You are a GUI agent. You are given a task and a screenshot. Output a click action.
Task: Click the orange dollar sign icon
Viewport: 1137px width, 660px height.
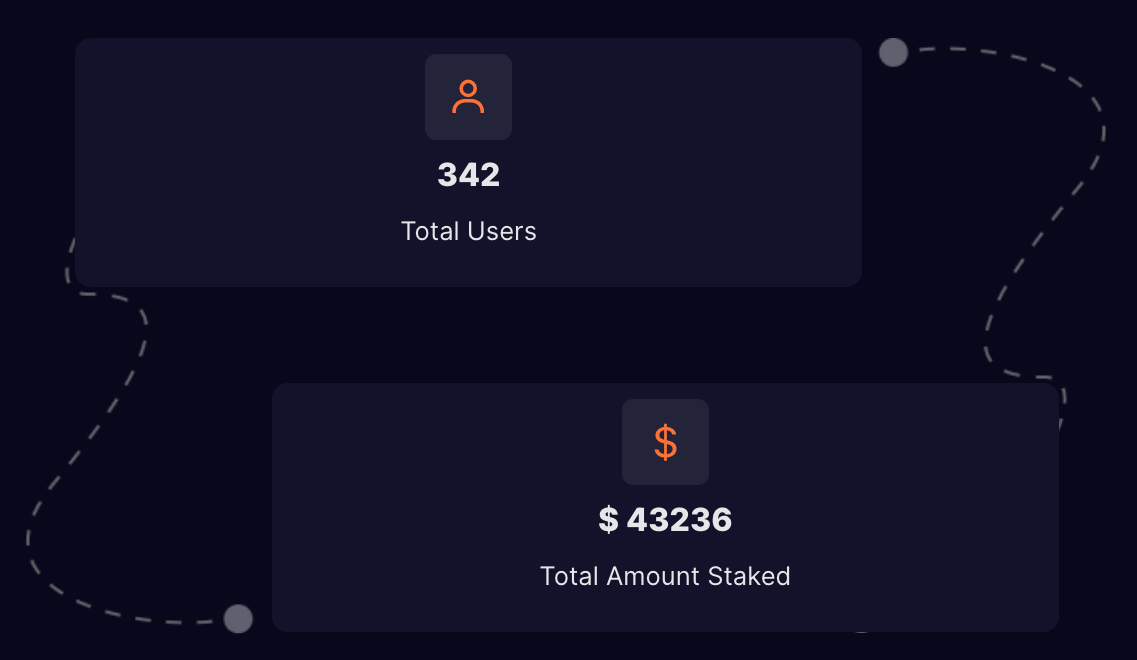point(665,442)
